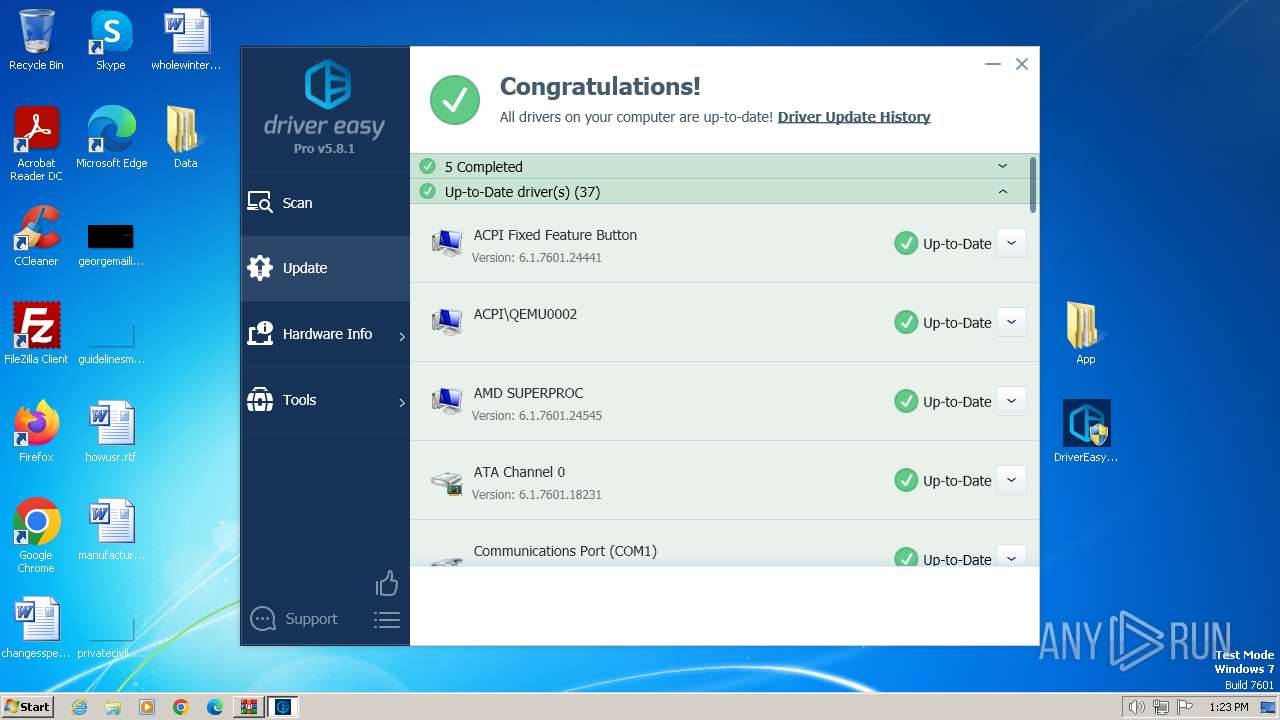Image resolution: width=1280 pixels, height=720 pixels.
Task: Open wholewinter Word document on desktop
Action: pyautogui.click(x=186, y=40)
